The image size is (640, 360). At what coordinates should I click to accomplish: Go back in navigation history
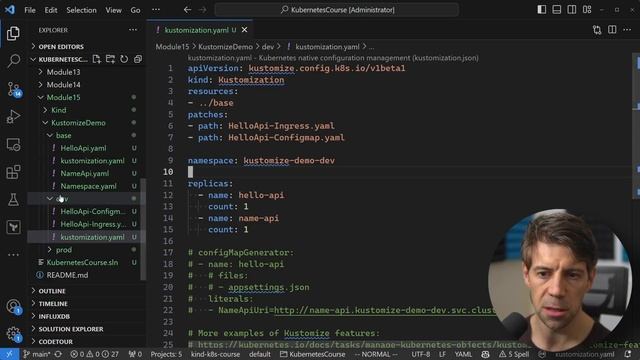(x=187, y=10)
